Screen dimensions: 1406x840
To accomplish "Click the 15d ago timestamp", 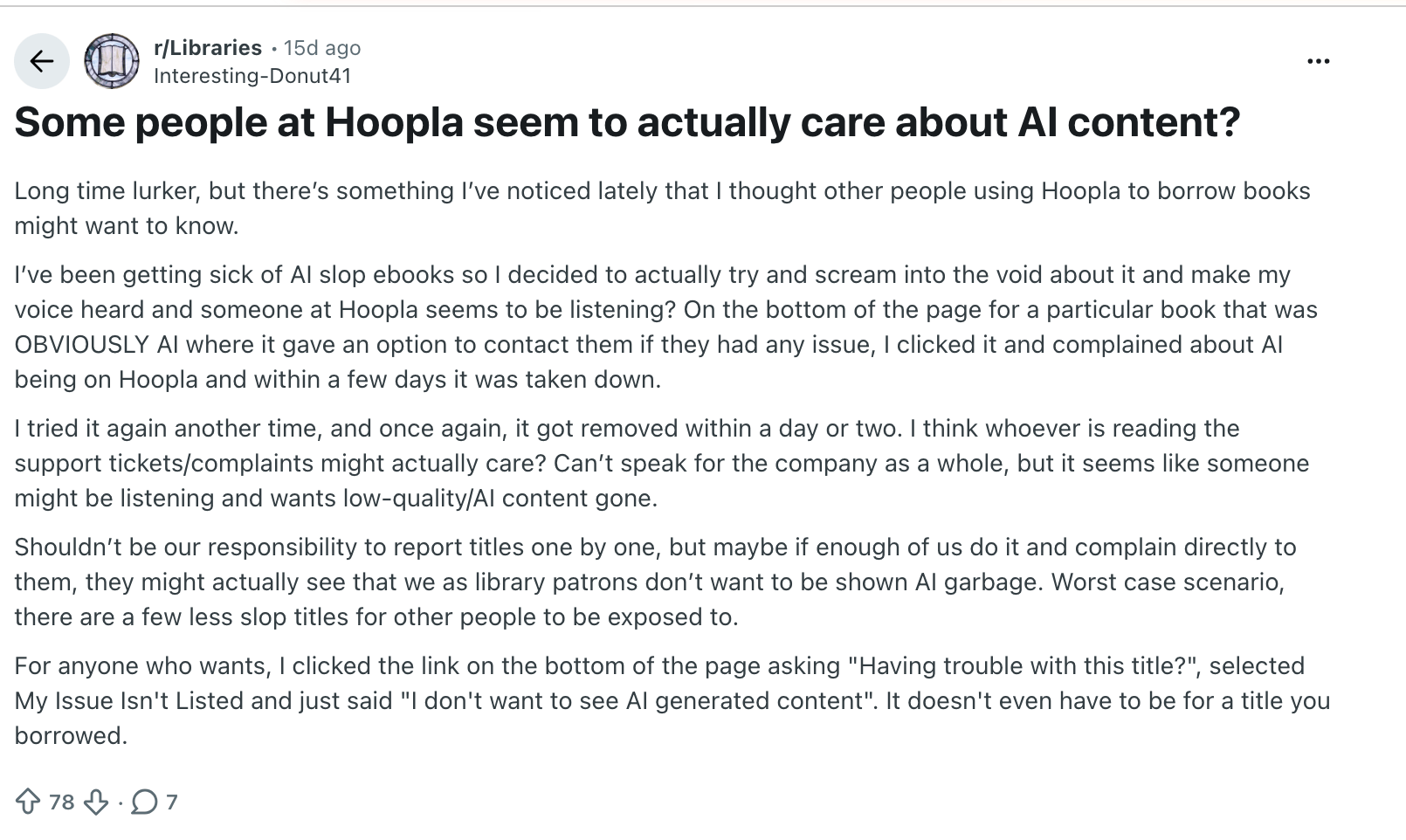I will click(x=322, y=48).
